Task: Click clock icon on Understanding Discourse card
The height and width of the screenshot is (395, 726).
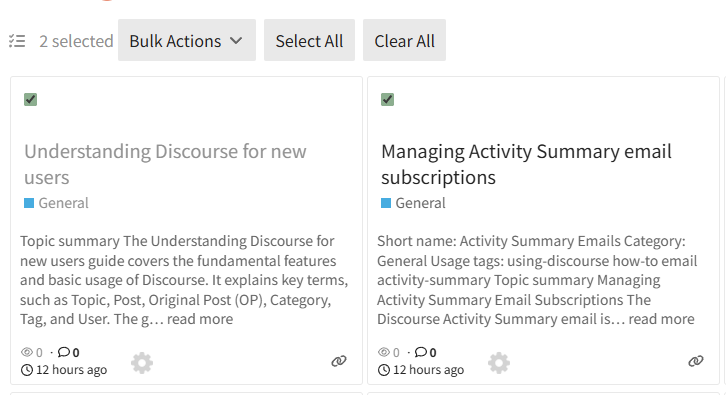Action: click(x=27, y=370)
